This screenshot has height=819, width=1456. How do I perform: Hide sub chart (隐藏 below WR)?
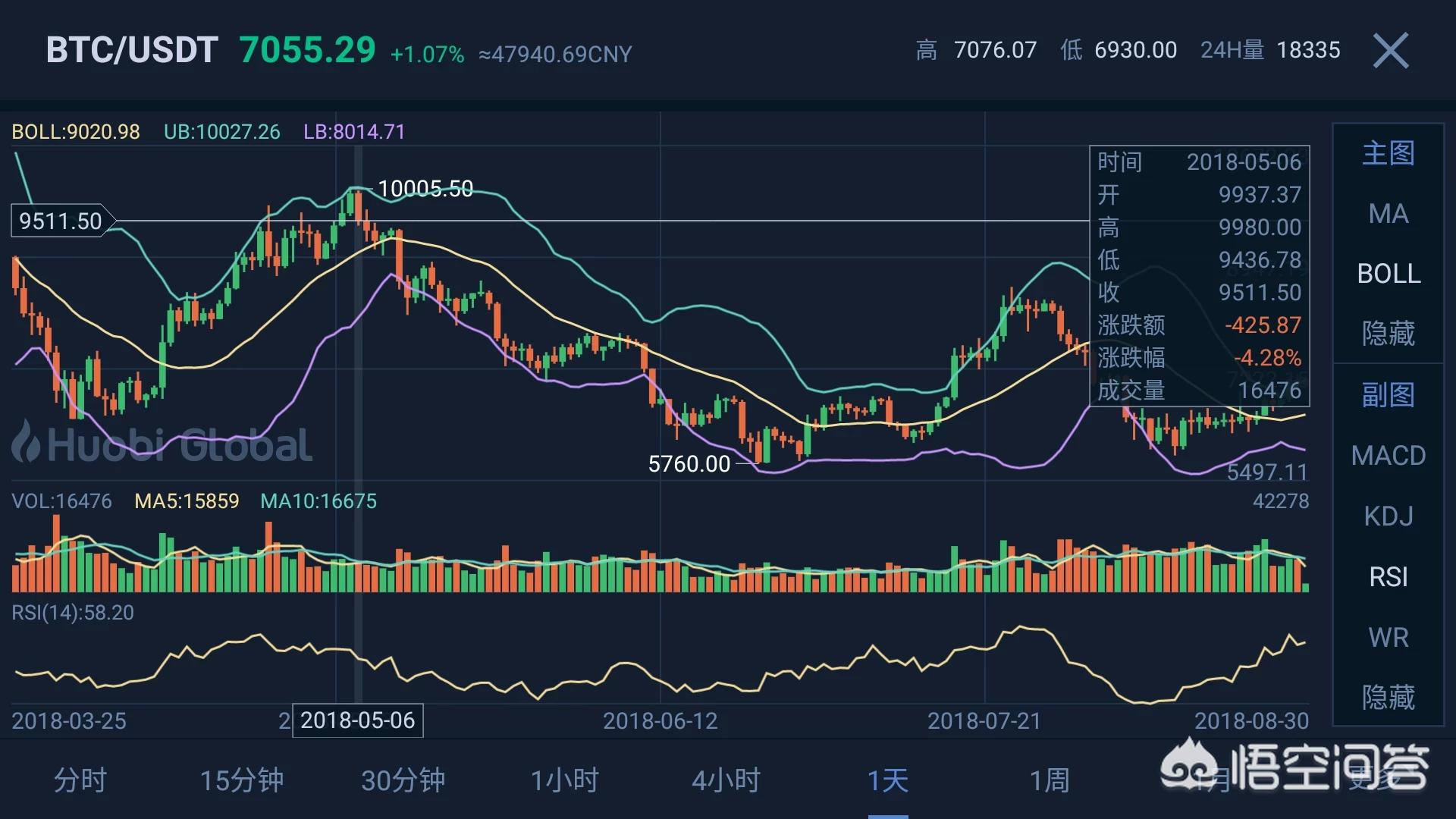point(1389,698)
